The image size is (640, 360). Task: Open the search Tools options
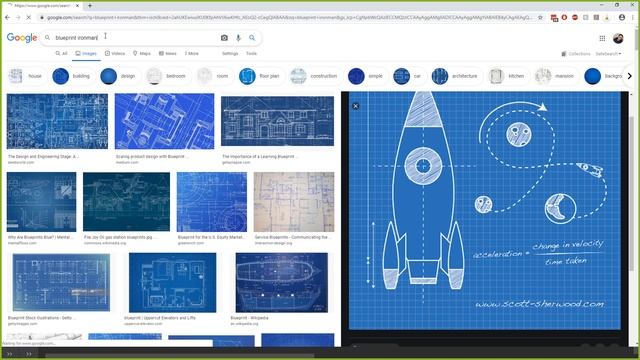click(251, 53)
